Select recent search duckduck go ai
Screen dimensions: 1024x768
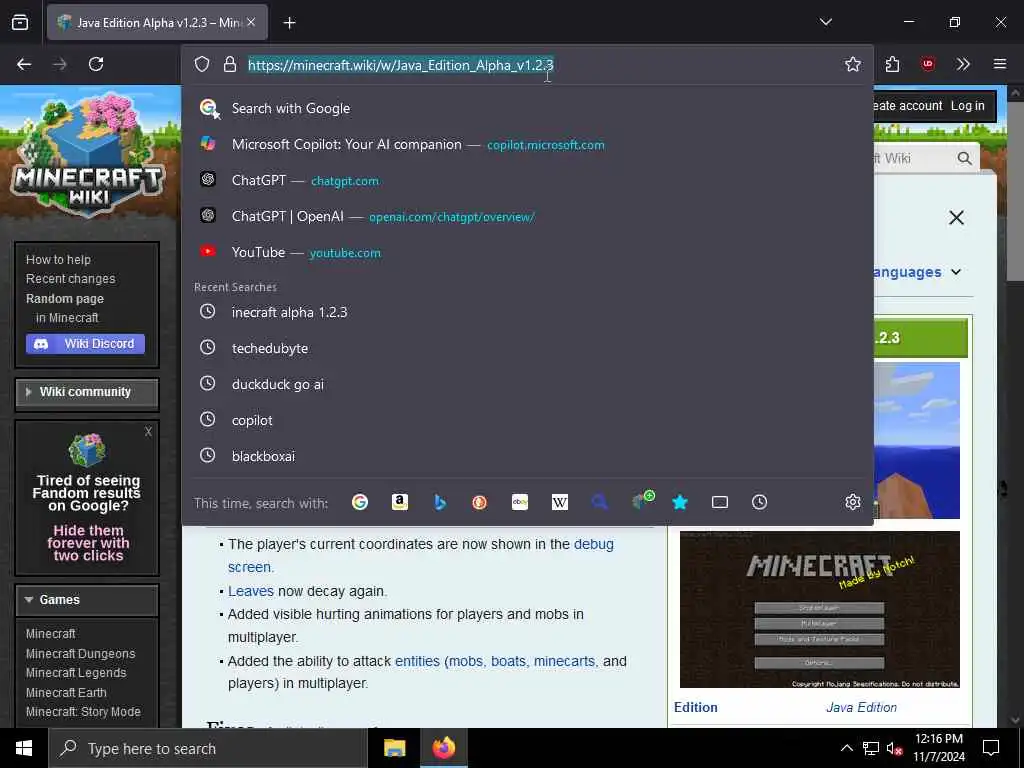click(527, 384)
